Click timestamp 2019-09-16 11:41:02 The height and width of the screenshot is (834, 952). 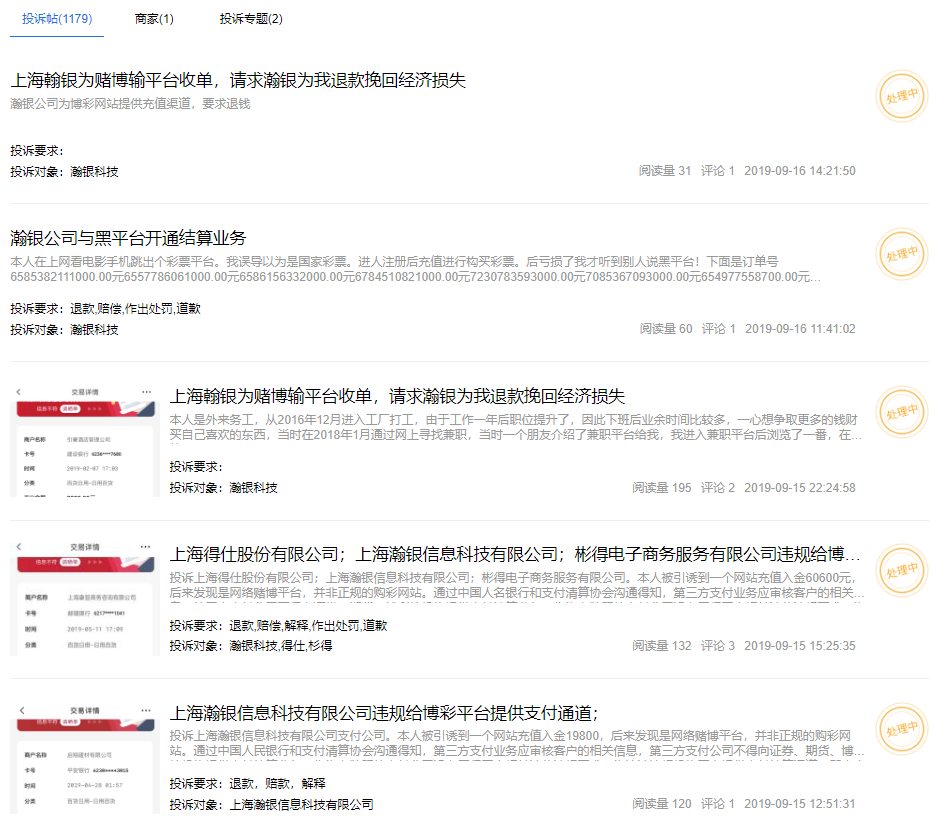click(800, 329)
